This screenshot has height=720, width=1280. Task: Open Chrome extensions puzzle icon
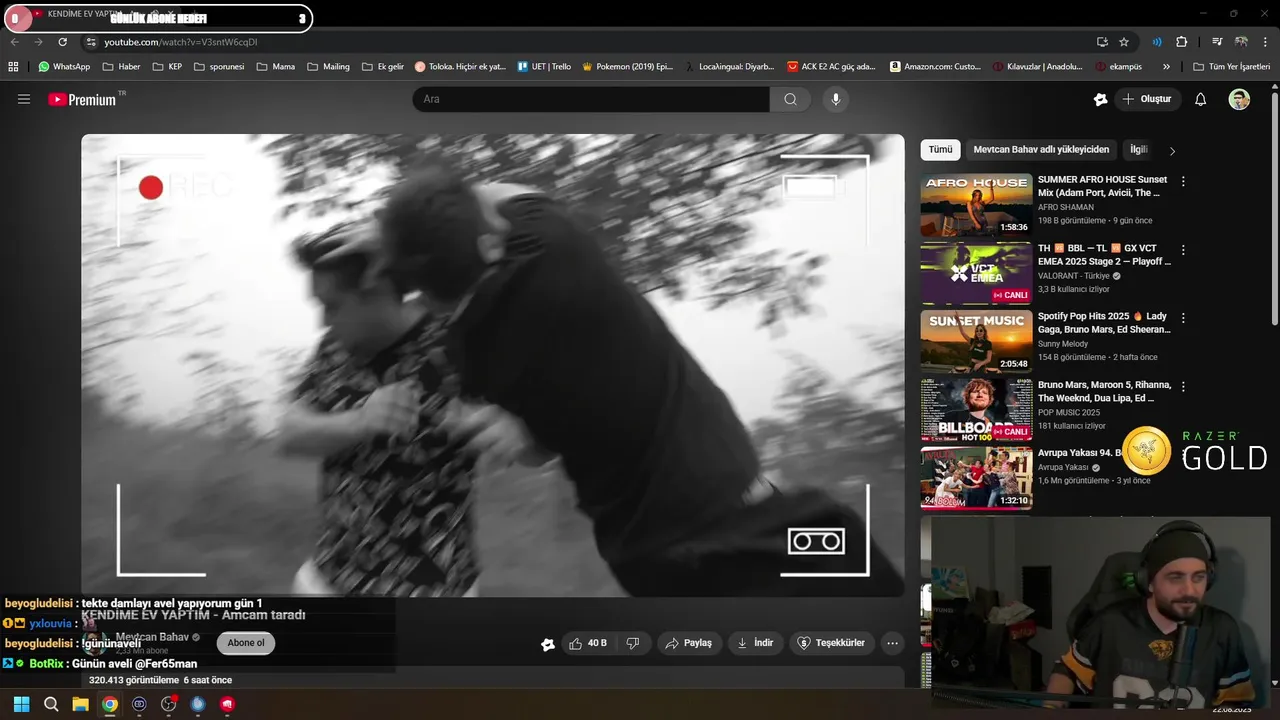[x=1181, y=42]
